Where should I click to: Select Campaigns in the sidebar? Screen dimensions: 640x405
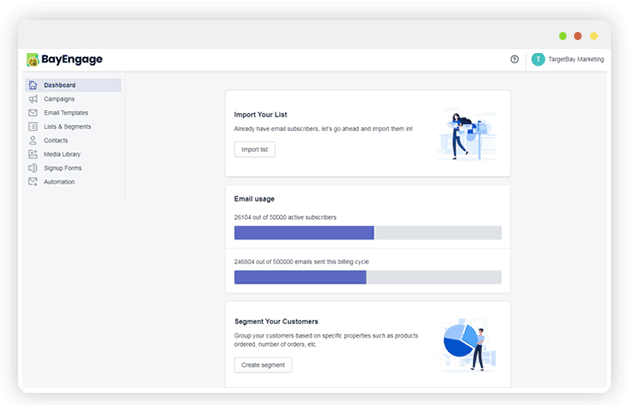(59, 99)
